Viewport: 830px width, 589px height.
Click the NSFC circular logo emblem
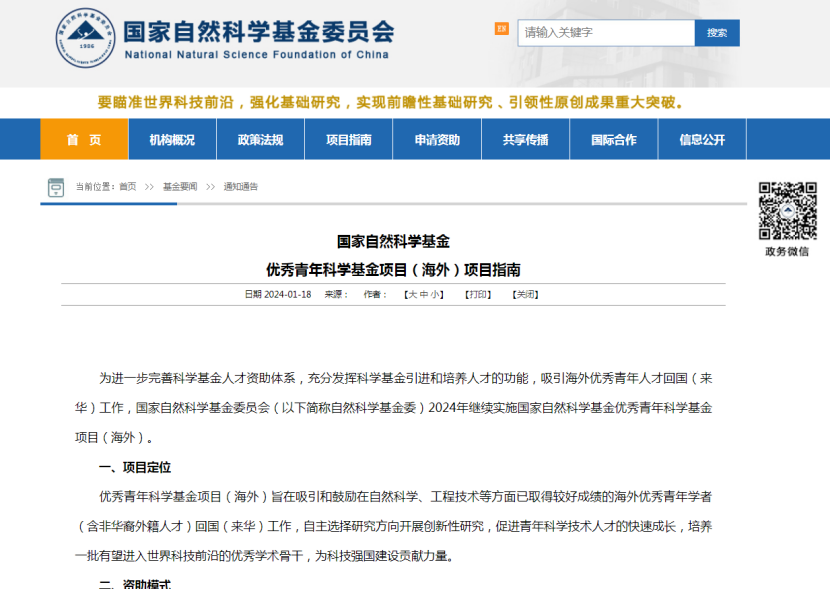coord(85,42)
